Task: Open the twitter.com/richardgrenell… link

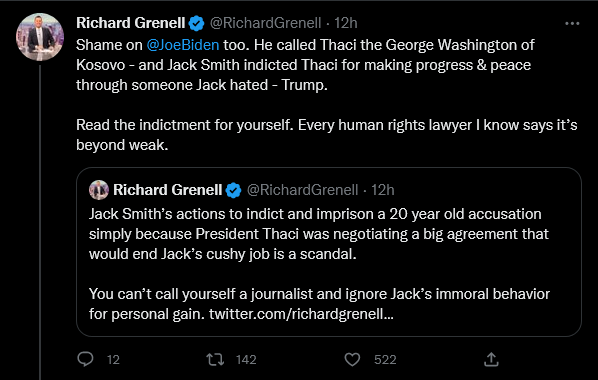Action: coord(301,314)
